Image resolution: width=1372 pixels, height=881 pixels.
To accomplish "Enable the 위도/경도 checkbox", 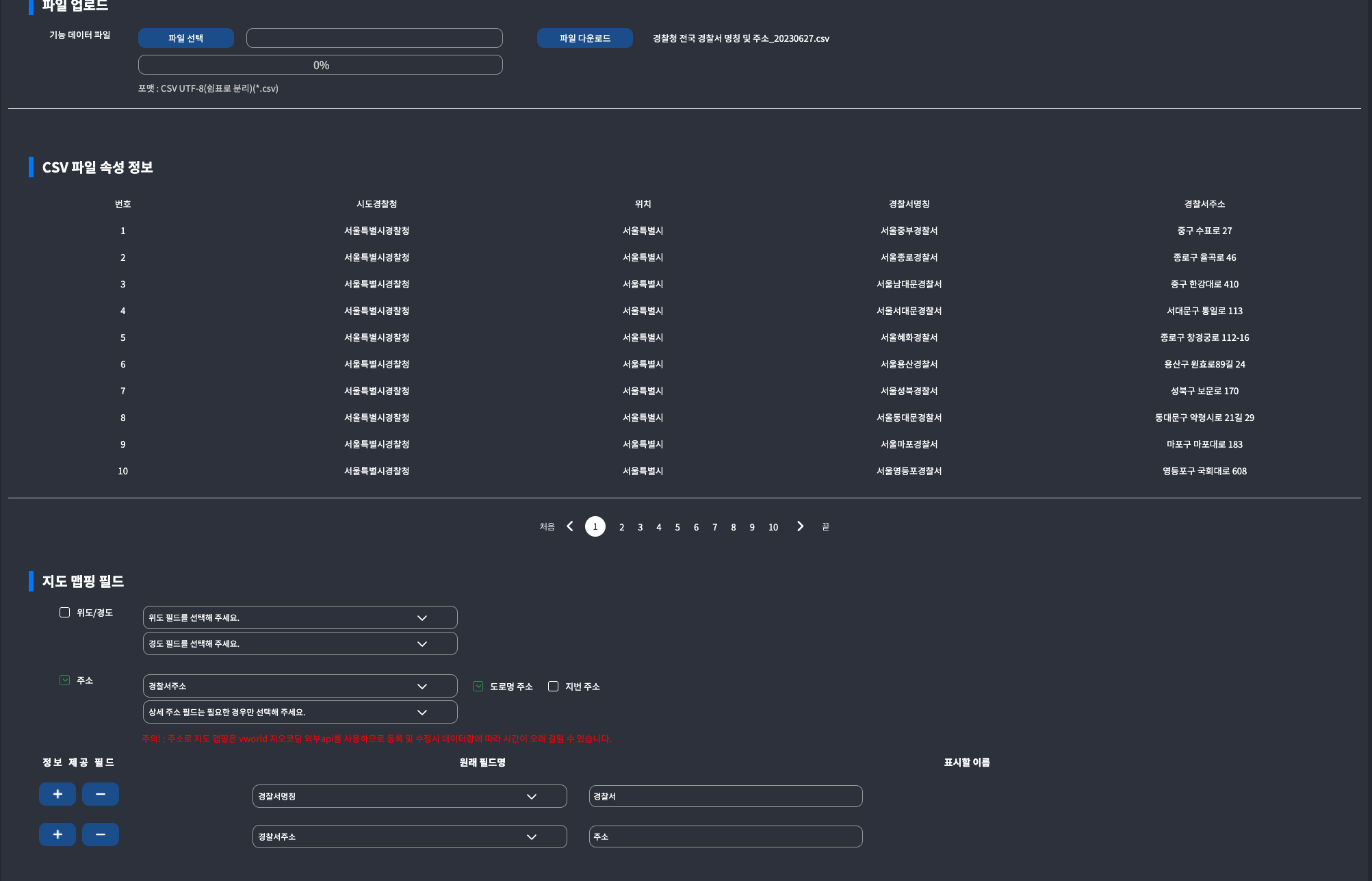I will pyautogui.click(x=64, y=613).
